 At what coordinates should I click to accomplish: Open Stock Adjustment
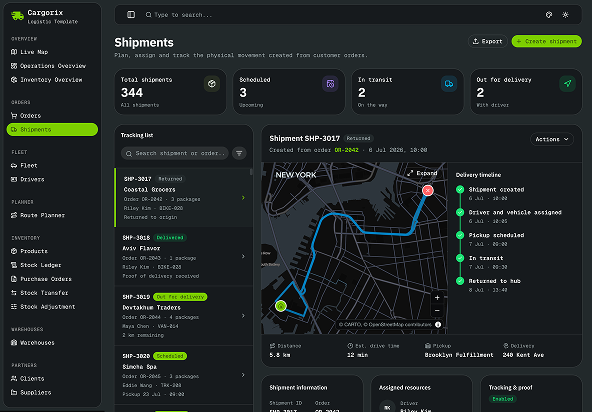(x=52, y=307)
